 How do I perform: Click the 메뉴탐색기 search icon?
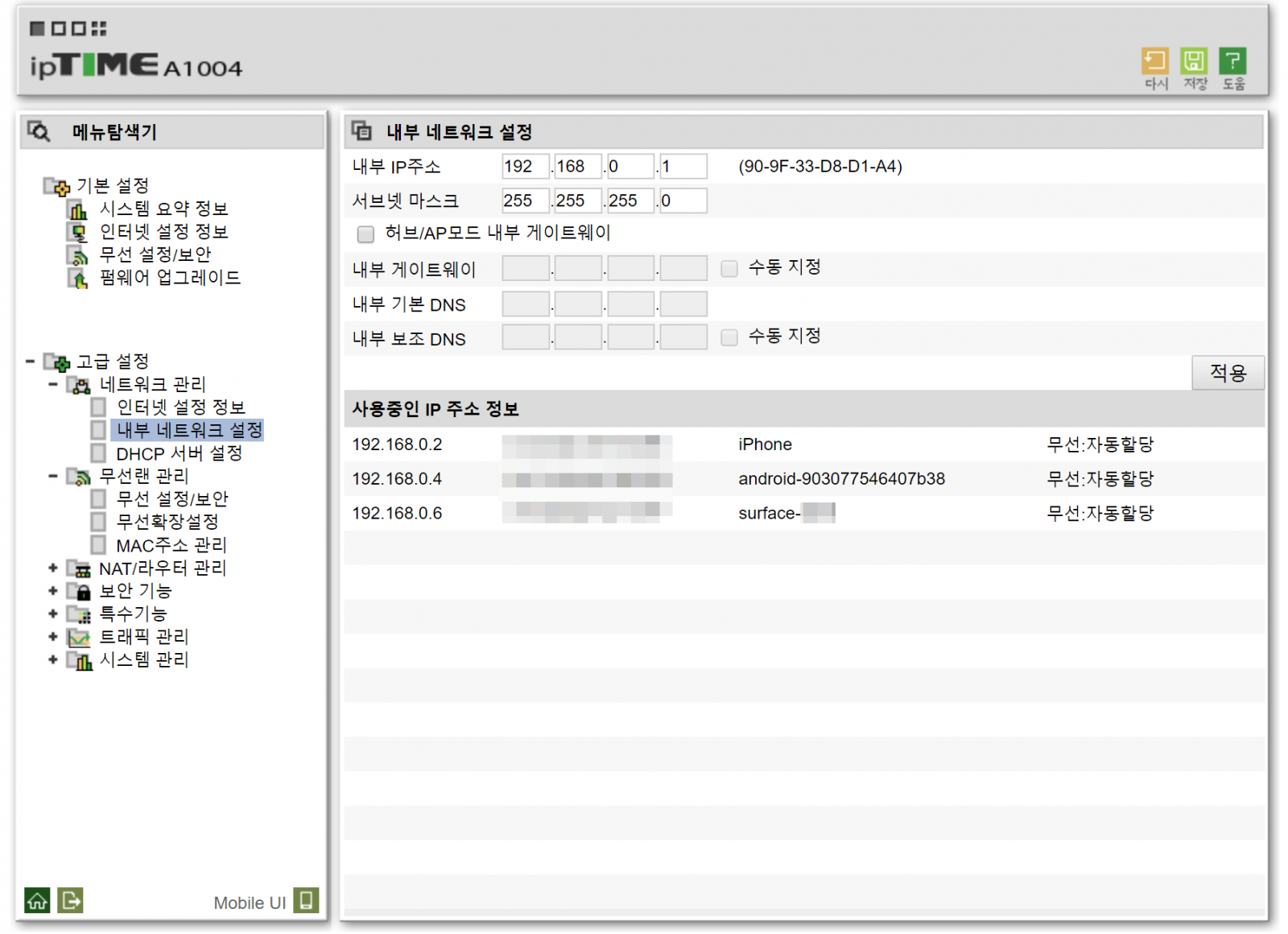tap(39, 131)
